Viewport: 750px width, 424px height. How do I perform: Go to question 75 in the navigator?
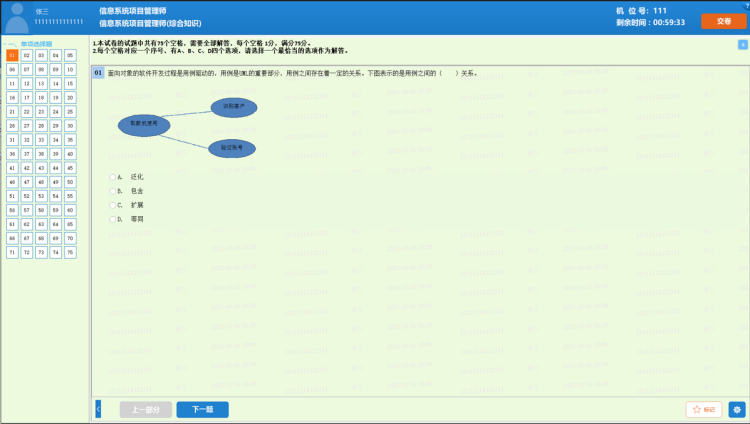coord(70,253)
